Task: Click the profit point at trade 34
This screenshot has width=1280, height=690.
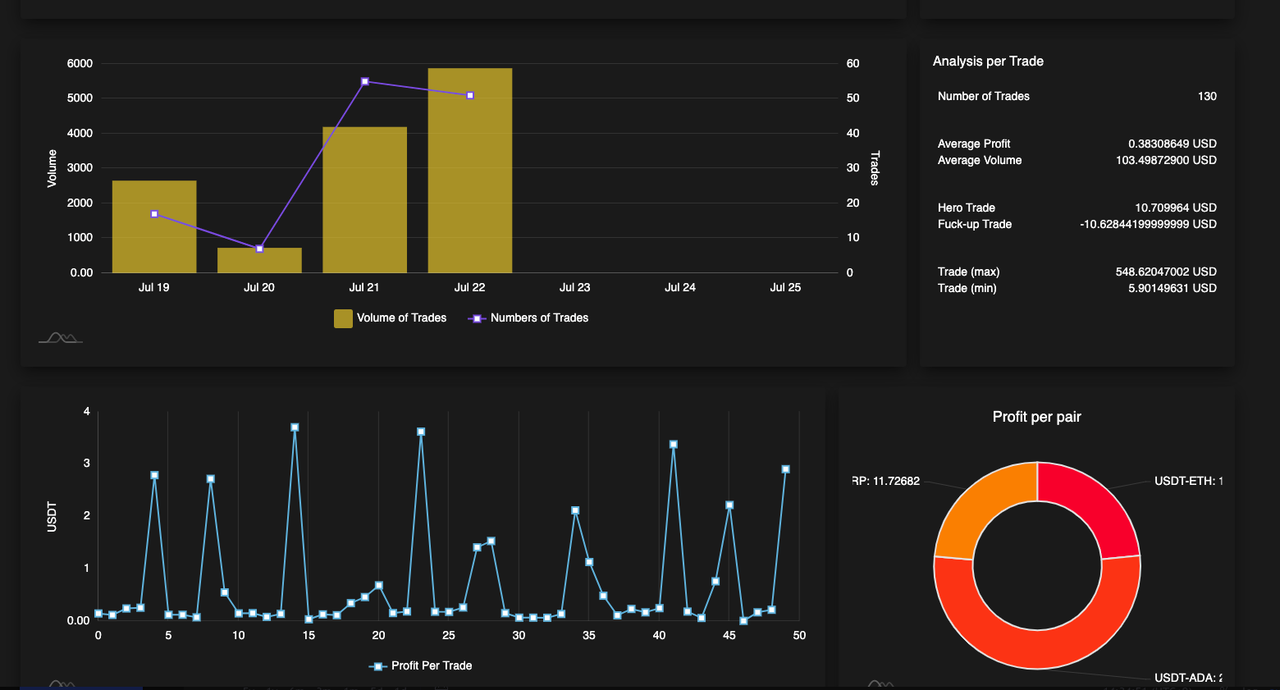Action: [575, 510]
